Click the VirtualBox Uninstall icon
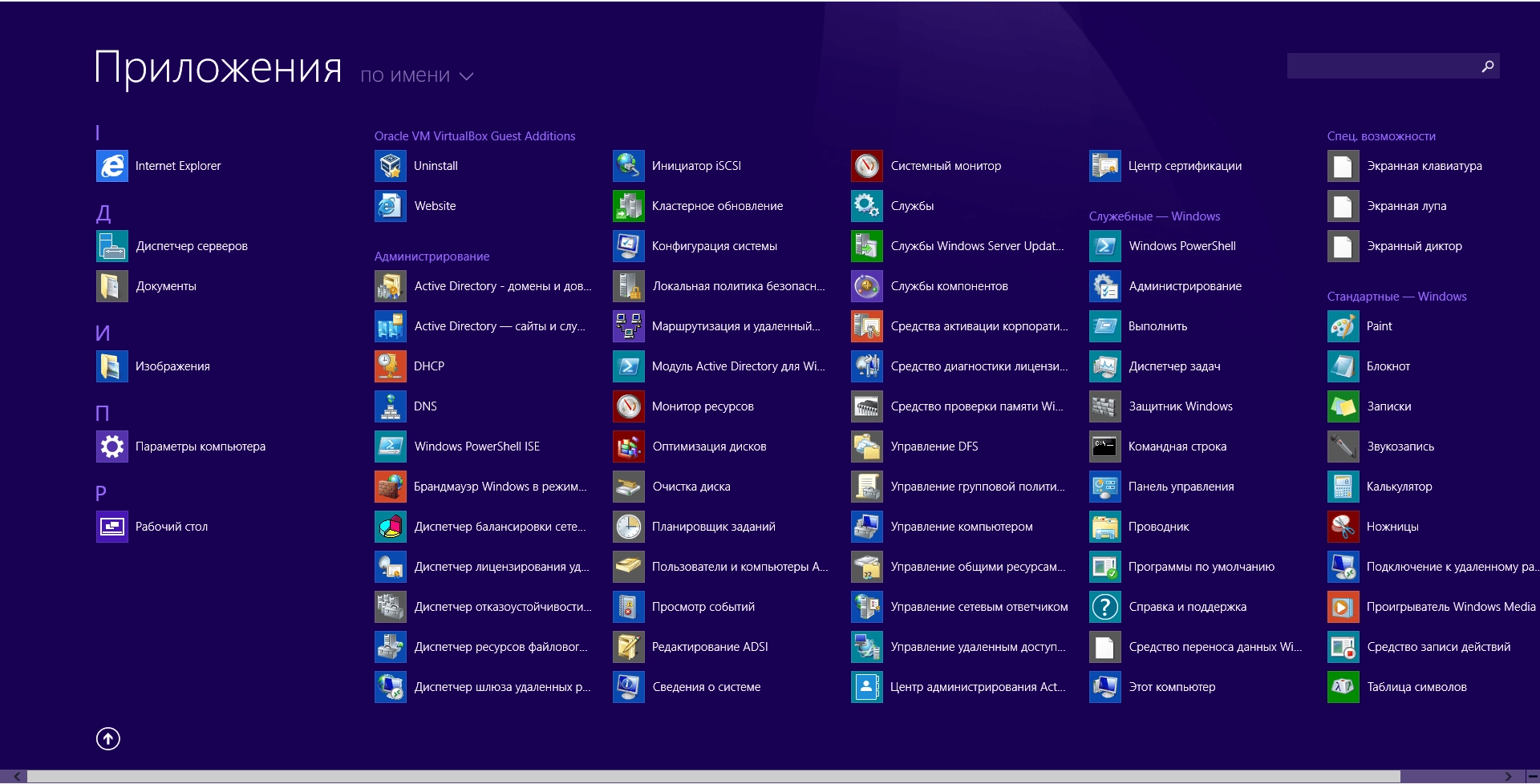This screenshot has height=784, width=1540. [390, 166]
